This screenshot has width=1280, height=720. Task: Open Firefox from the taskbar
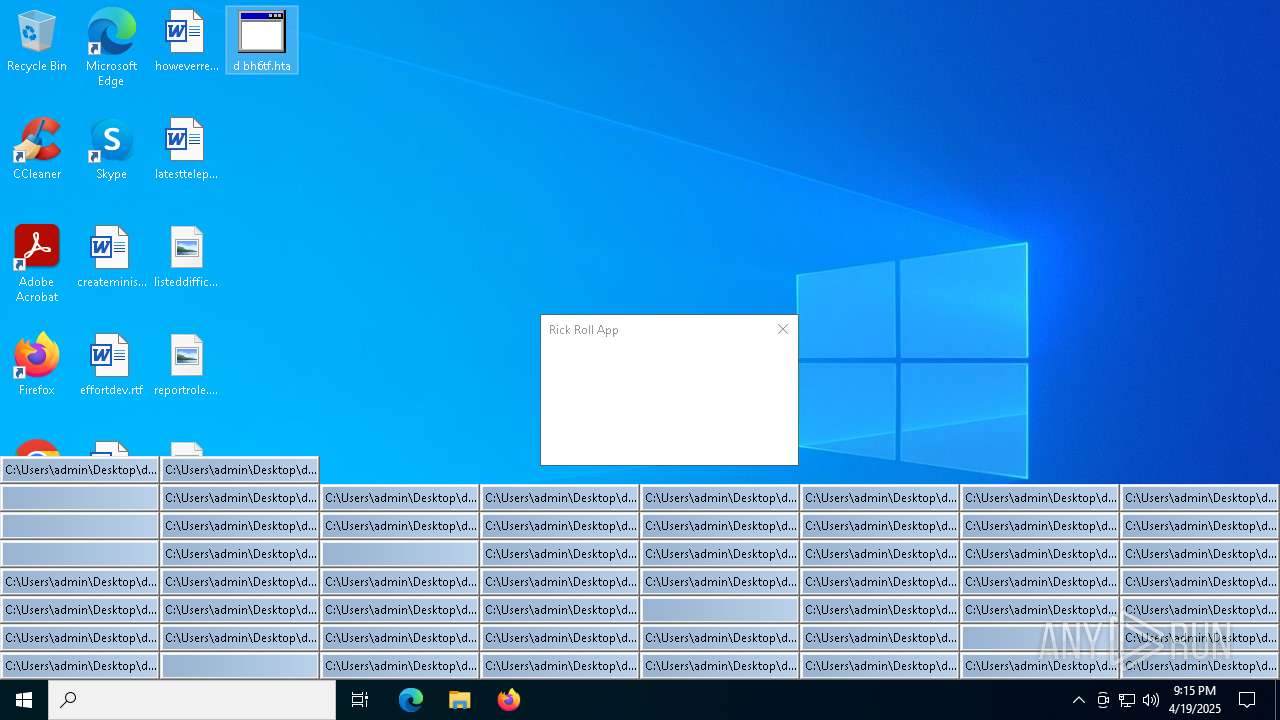pyautogui.click(x=509, y=700)
